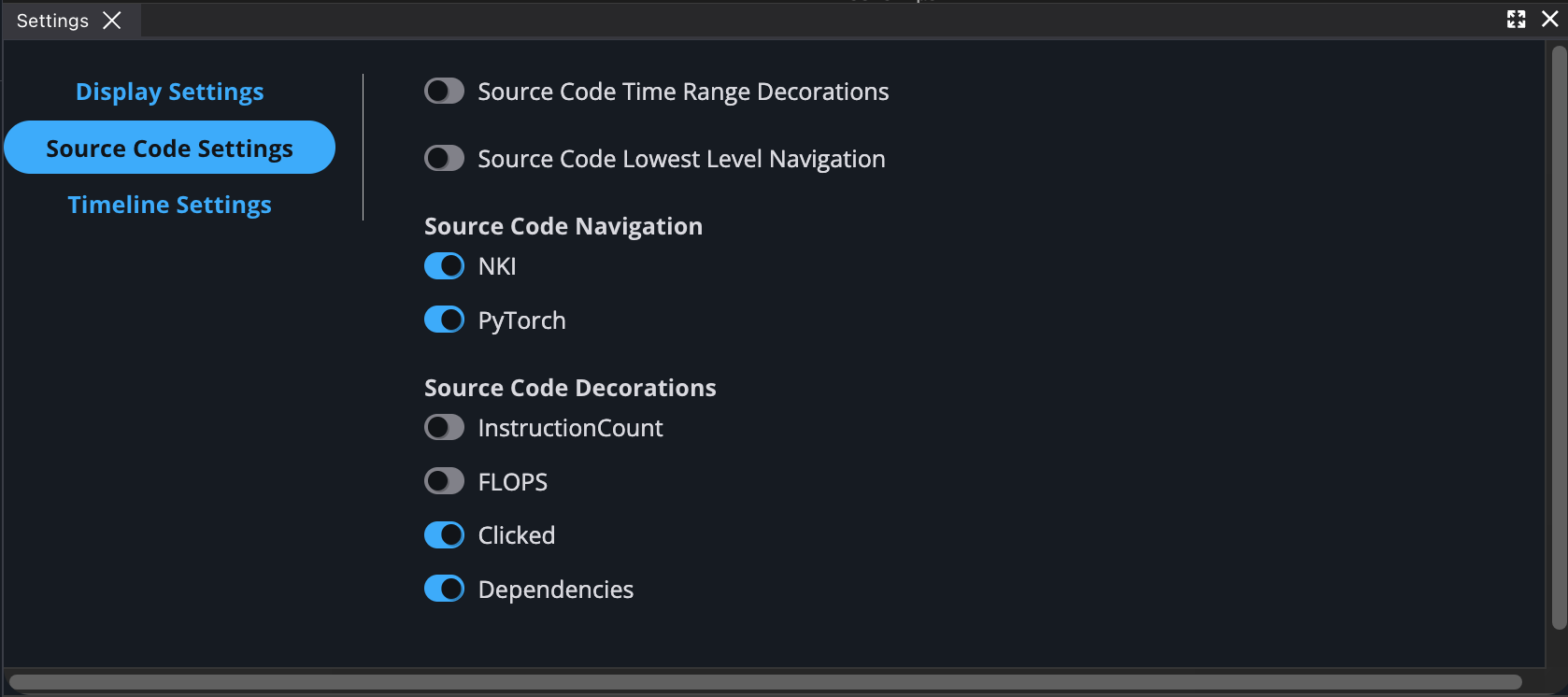Close the Settings tab with its X icon
The width and height of the screenshot is (1568, 697).
[112, 21]
